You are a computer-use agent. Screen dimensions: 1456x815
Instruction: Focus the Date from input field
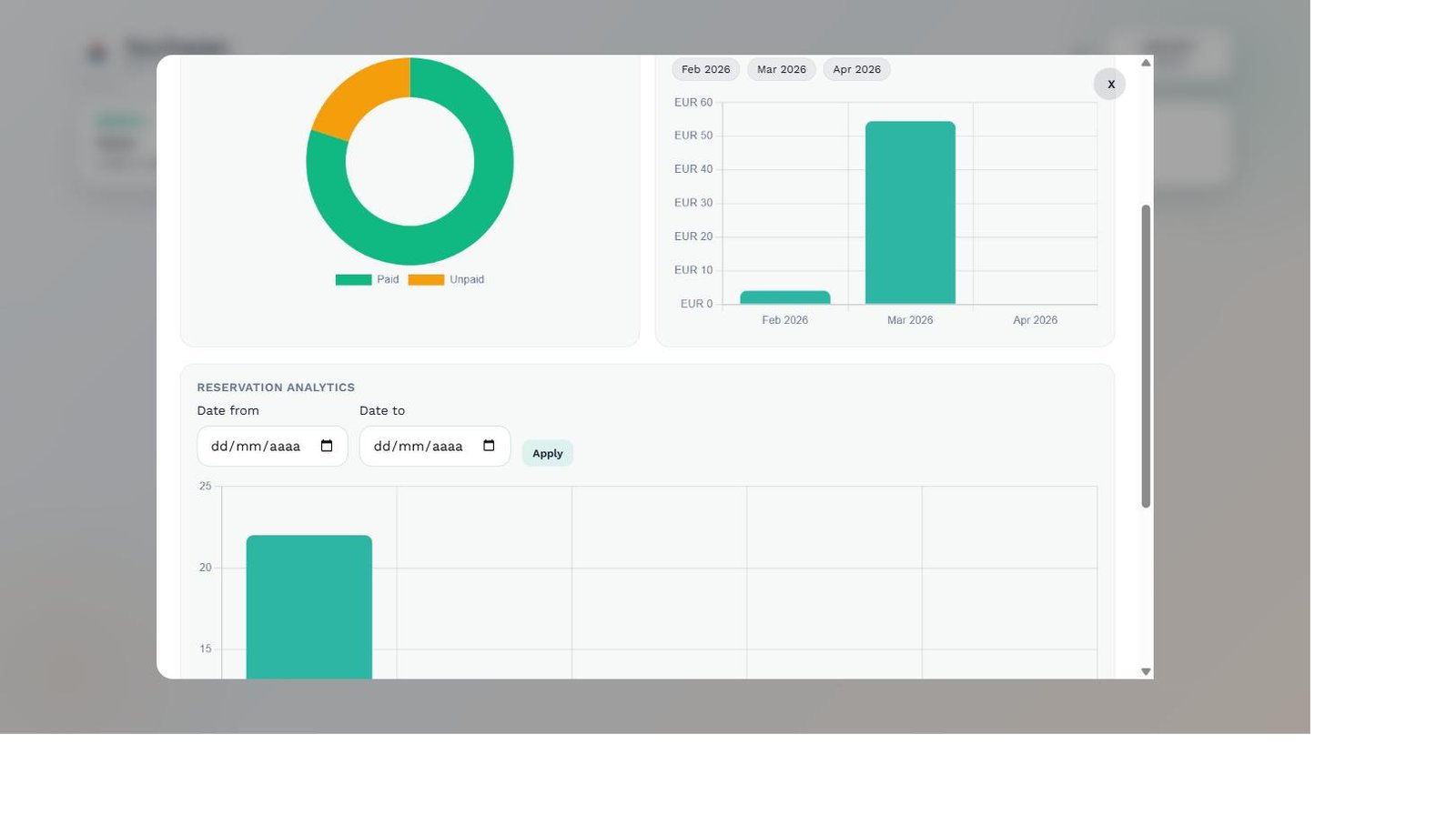click(272, 446)
